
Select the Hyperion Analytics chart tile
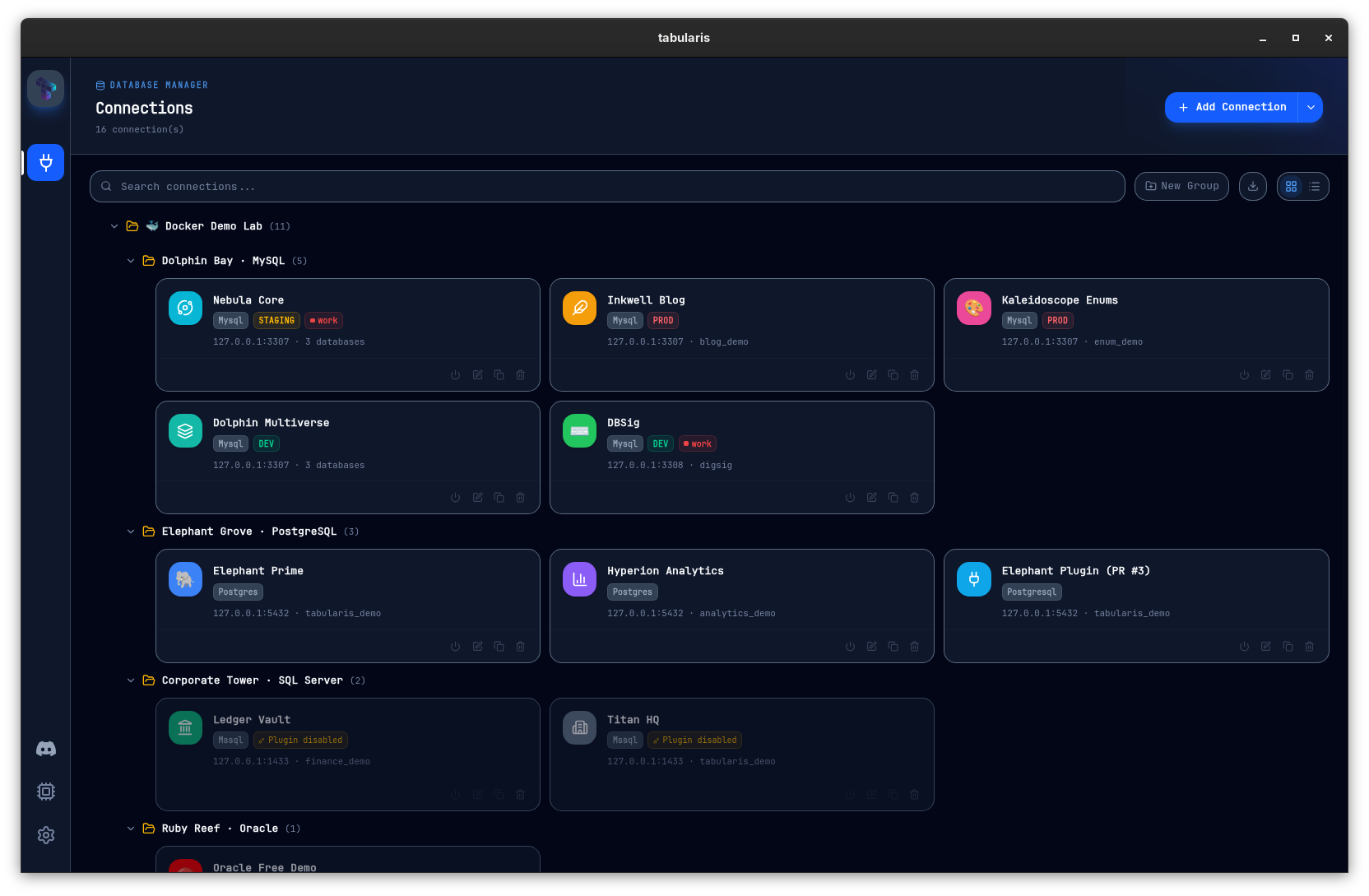pos(580,579)
